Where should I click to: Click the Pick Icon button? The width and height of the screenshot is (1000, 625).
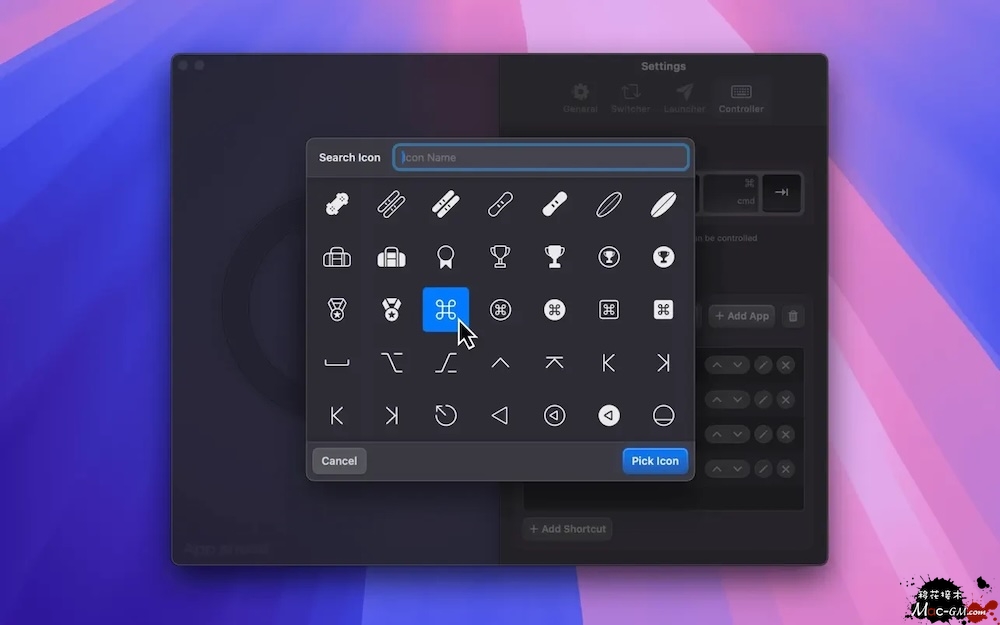[x=655, y=461]
